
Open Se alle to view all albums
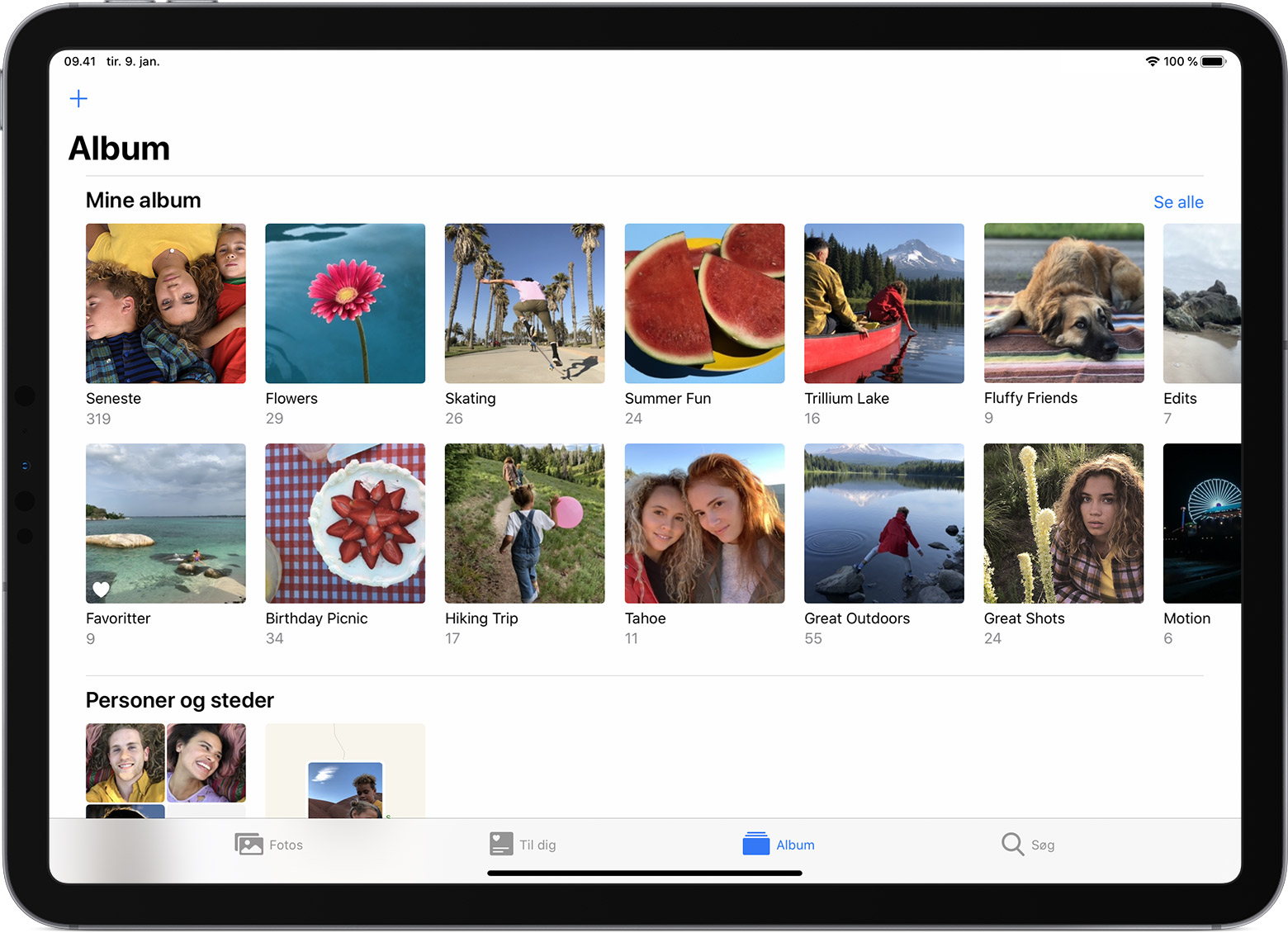pos(1178,202)
